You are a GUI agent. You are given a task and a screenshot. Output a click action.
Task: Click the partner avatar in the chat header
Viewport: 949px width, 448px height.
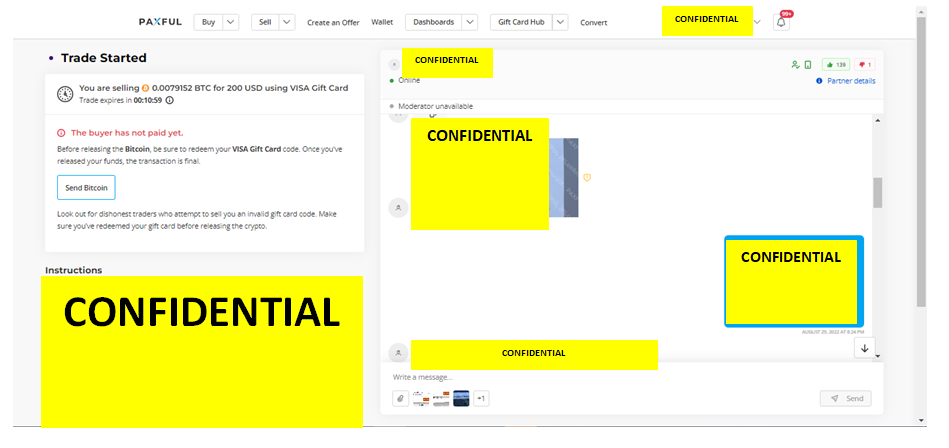pos(395,64)
